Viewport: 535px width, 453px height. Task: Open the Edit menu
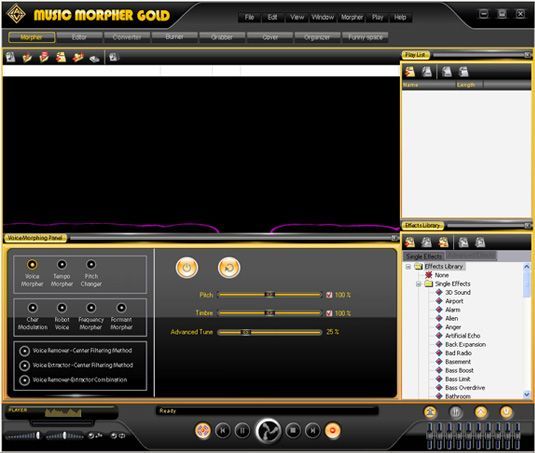[x=272, y=17]
